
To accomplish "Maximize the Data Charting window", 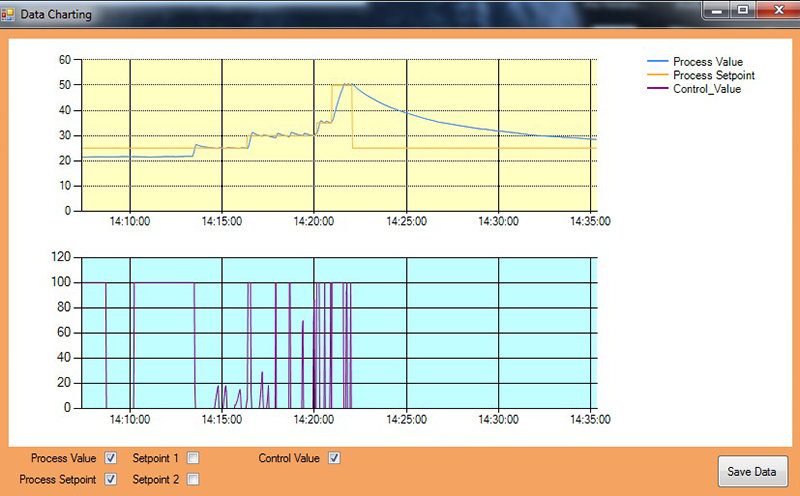I will pos(742,10).
